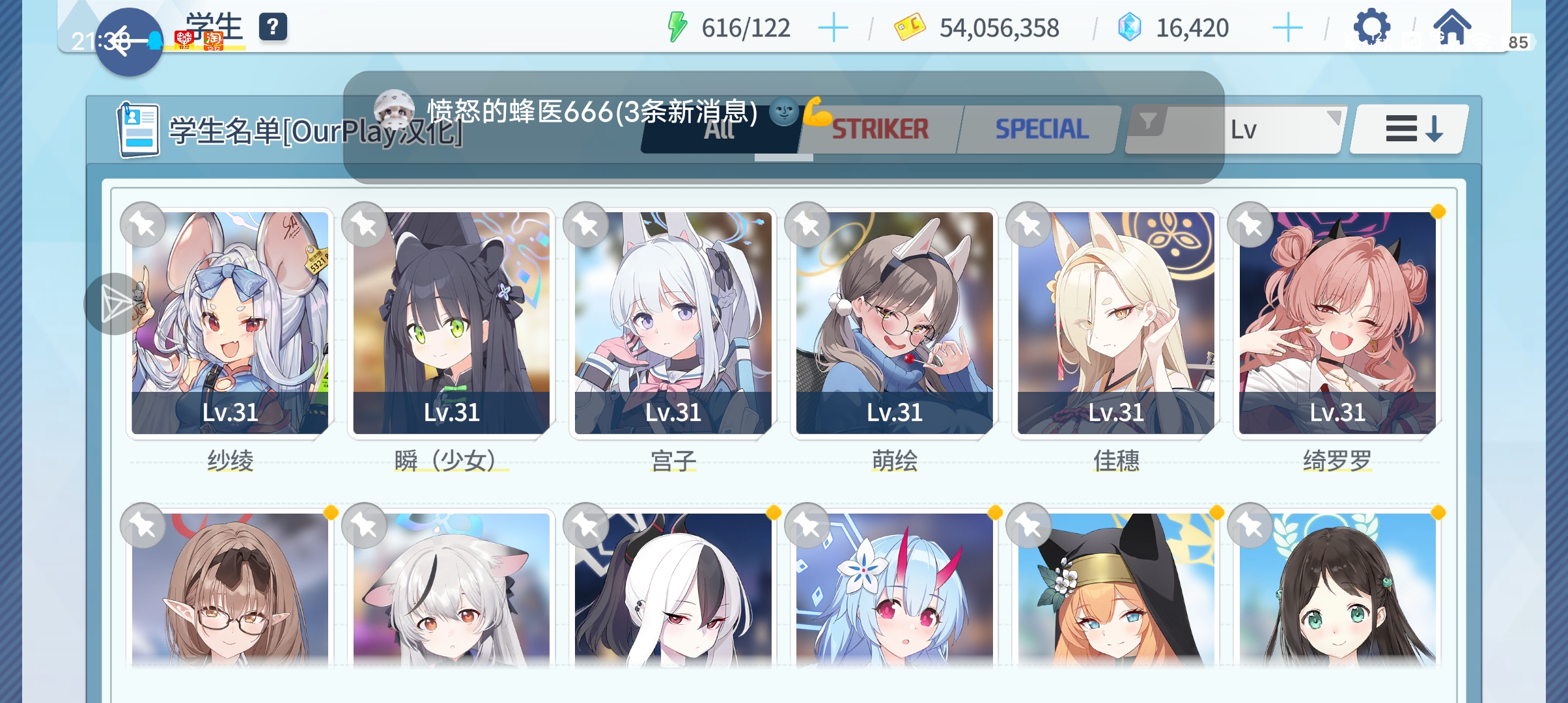Toggle sort order descending button
The width and height of the screenshot is (1568, 703).
[1410, 129]
